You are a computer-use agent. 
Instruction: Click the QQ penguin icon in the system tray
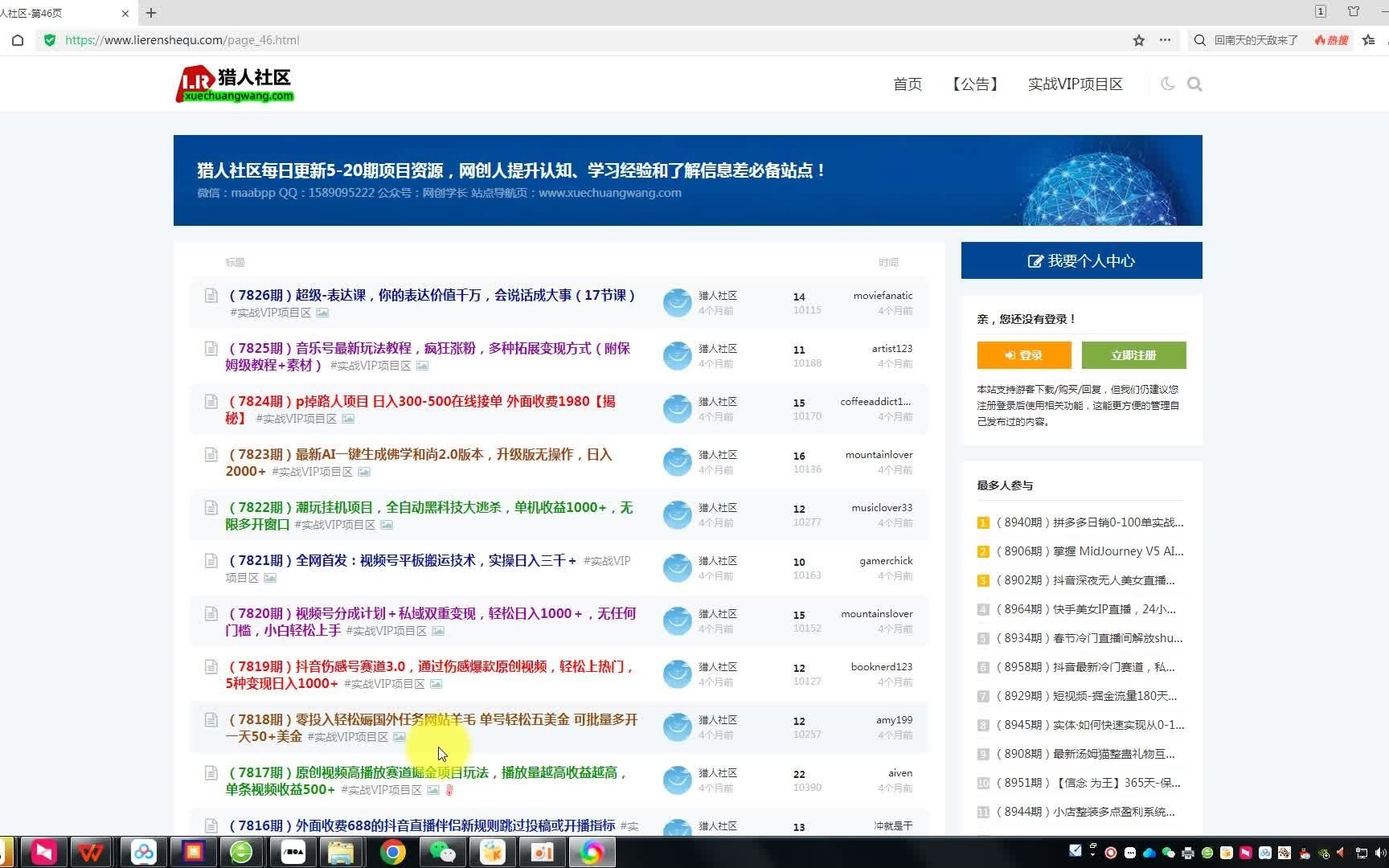coord(1303,853)
